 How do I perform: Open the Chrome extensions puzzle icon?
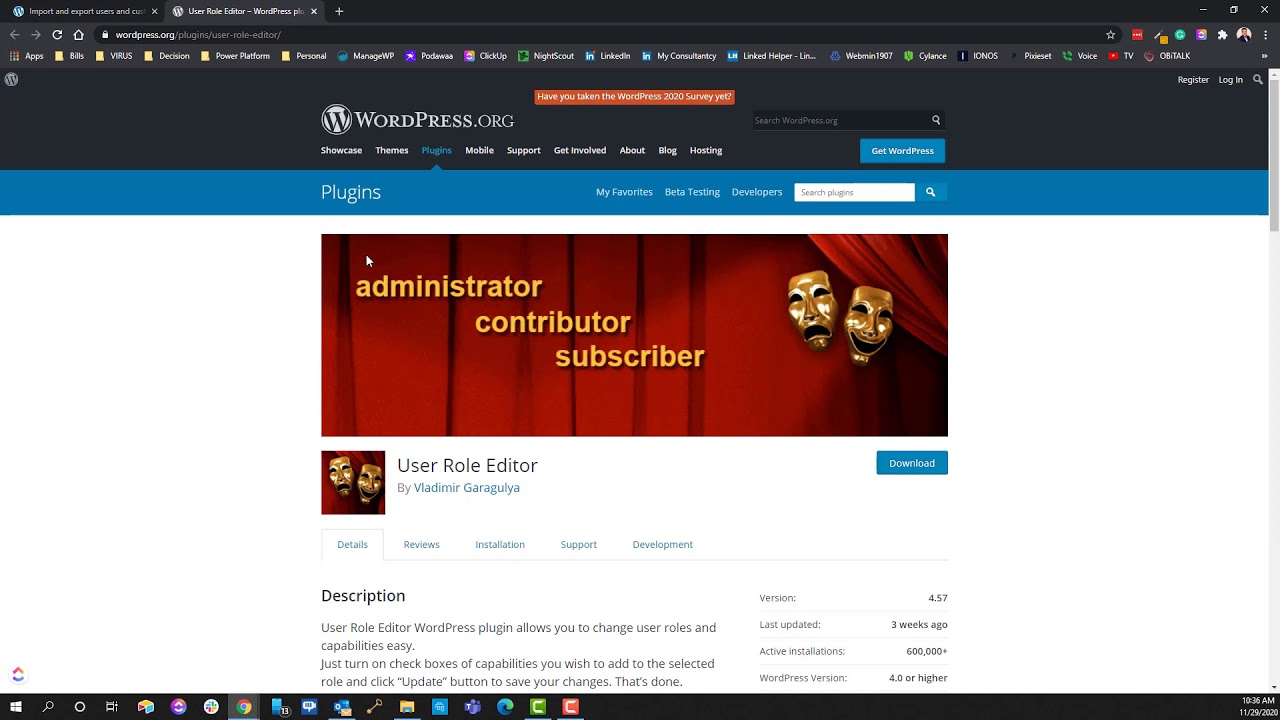(1222, 34)
